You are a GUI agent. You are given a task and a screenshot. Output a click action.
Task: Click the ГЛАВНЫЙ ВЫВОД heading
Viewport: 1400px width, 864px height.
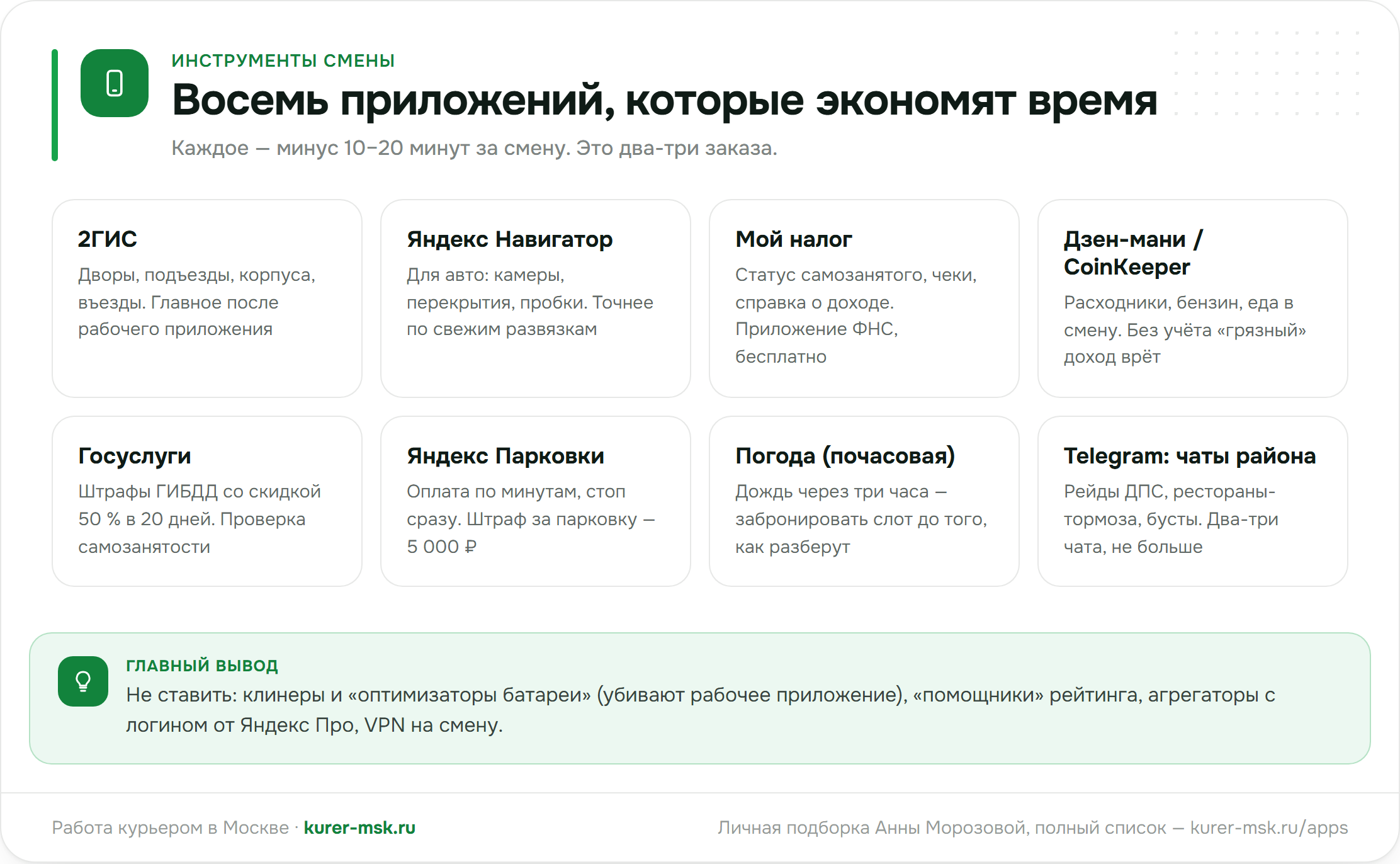point(202,666)
